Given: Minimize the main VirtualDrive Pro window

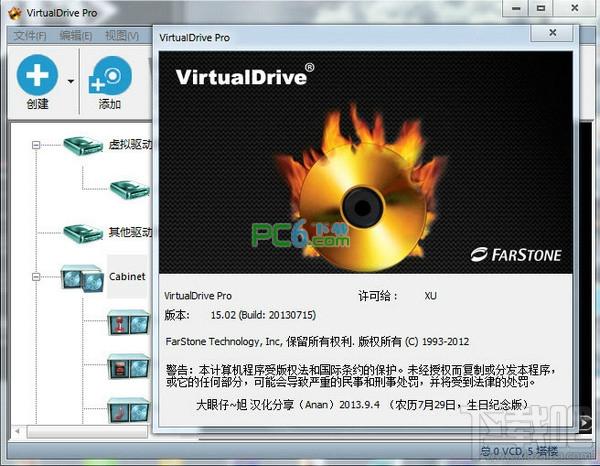Looking at the screenshot, I should click(x=516, y=8).
